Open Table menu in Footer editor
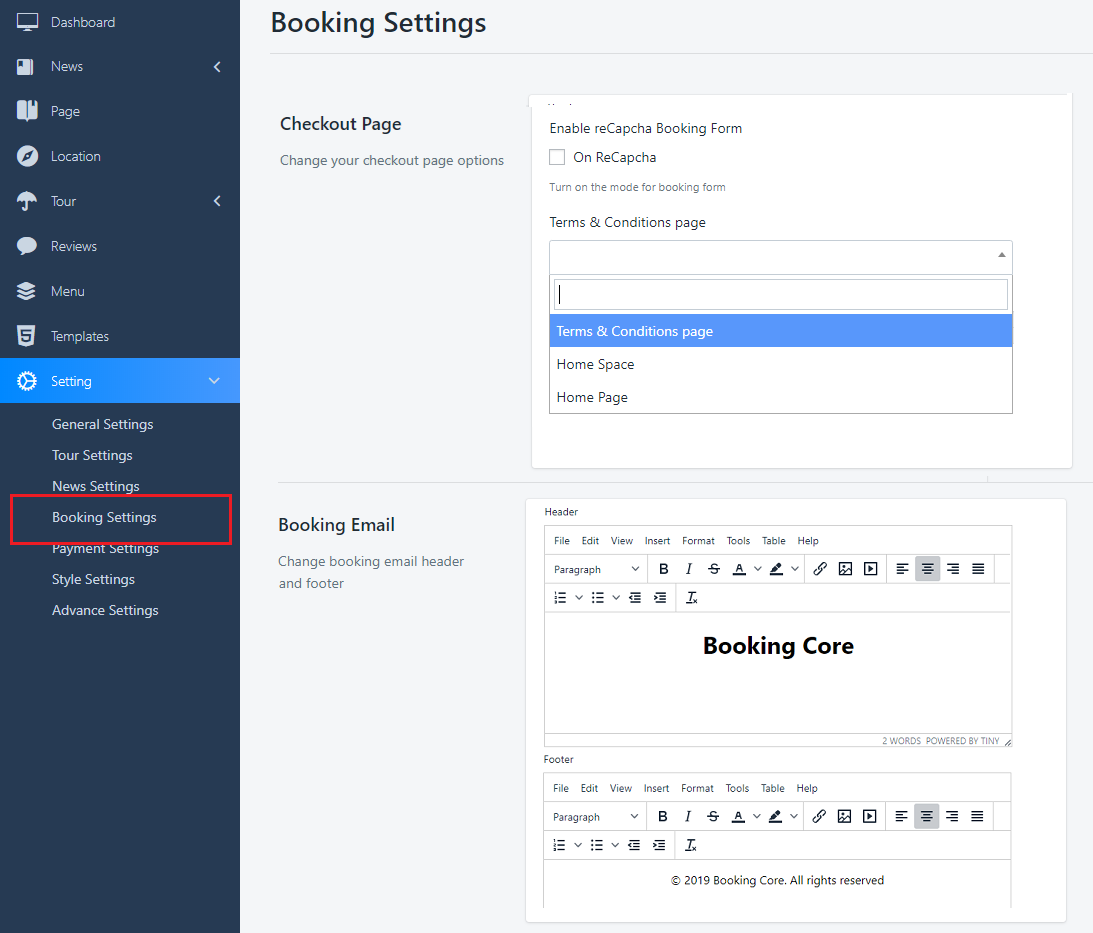 click(x=772, y=789)
